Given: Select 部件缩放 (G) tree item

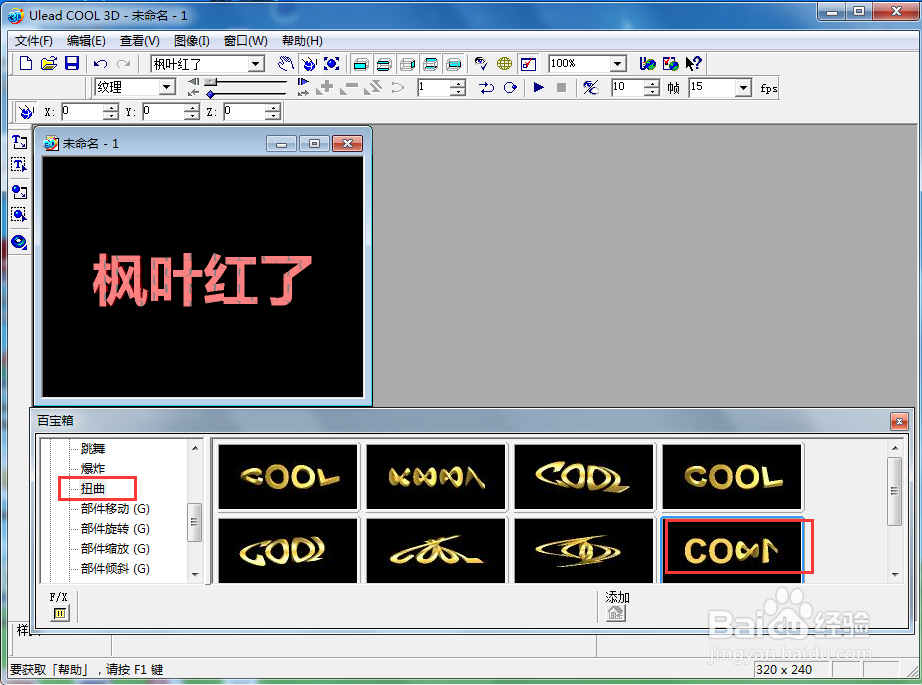Looking at the screenshot, I should tap(115, 549).
